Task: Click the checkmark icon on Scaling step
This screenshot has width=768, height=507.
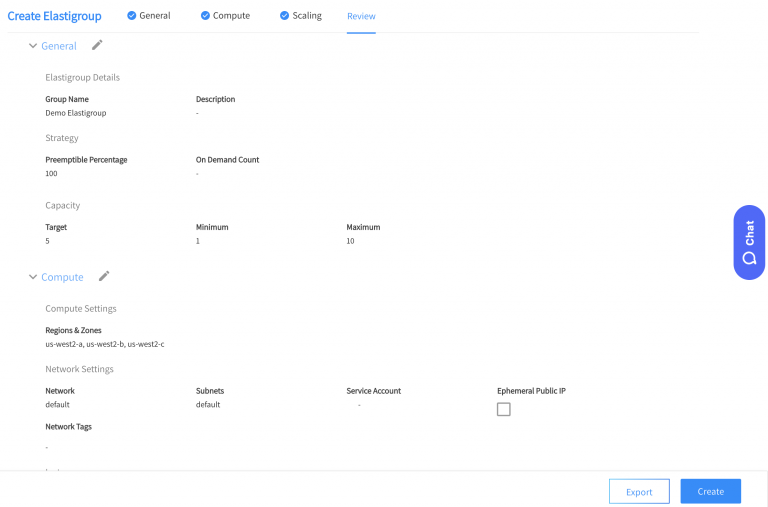Action: (284, 16)
